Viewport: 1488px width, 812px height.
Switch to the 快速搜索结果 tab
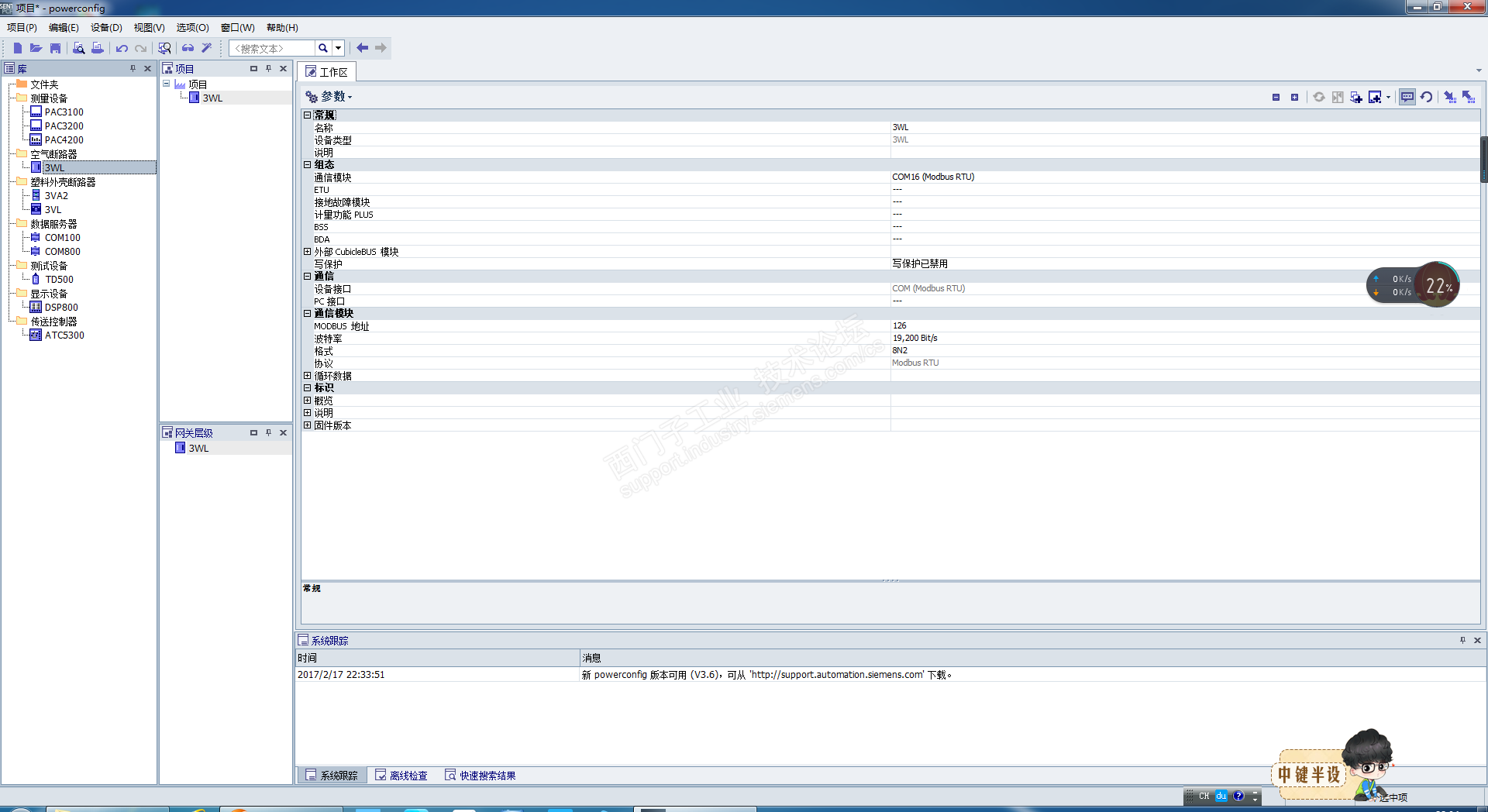point(480,776)
